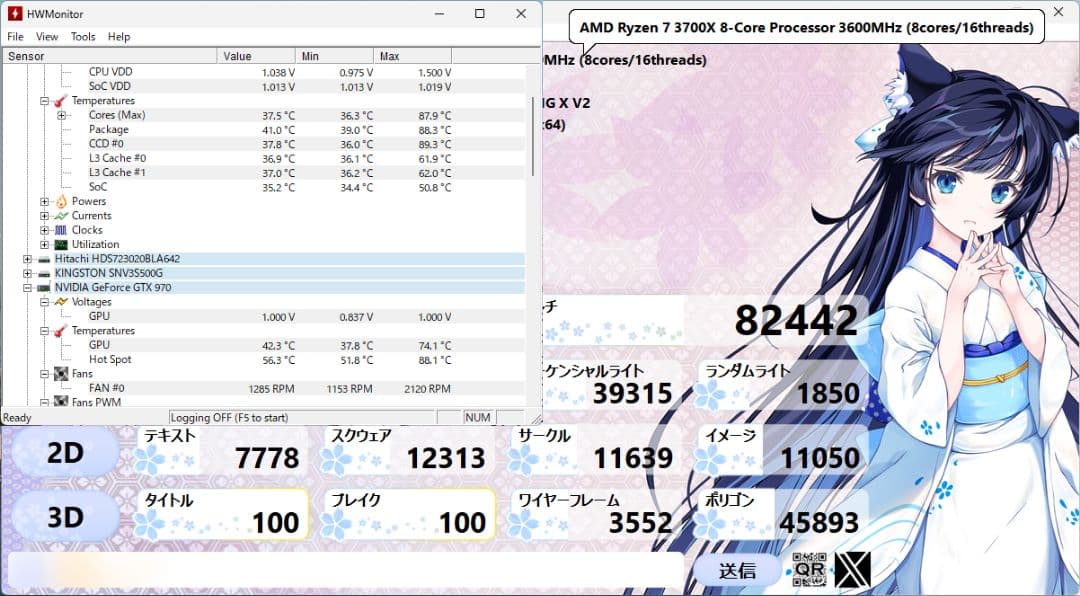Click the Powers flame icon
Screen dimensions: 1080x596
point(61,201)
